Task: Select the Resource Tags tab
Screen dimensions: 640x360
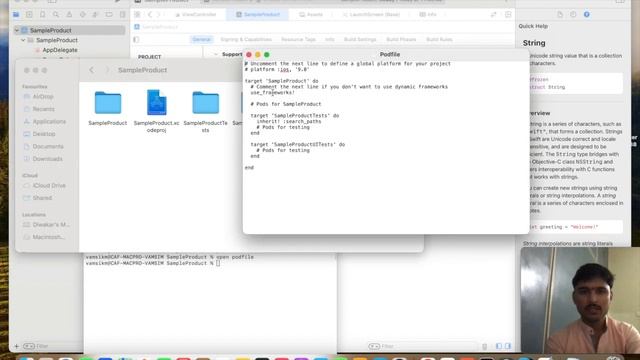Action: tap(298, 40)
